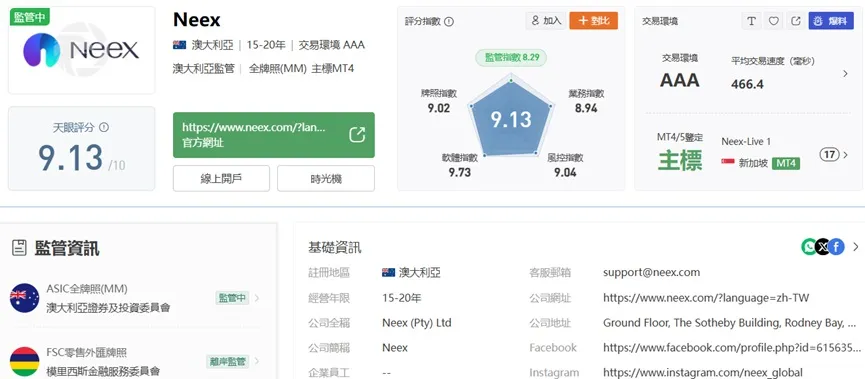Click the 加入 button
The image size is (865, 379).
(546, 20)
